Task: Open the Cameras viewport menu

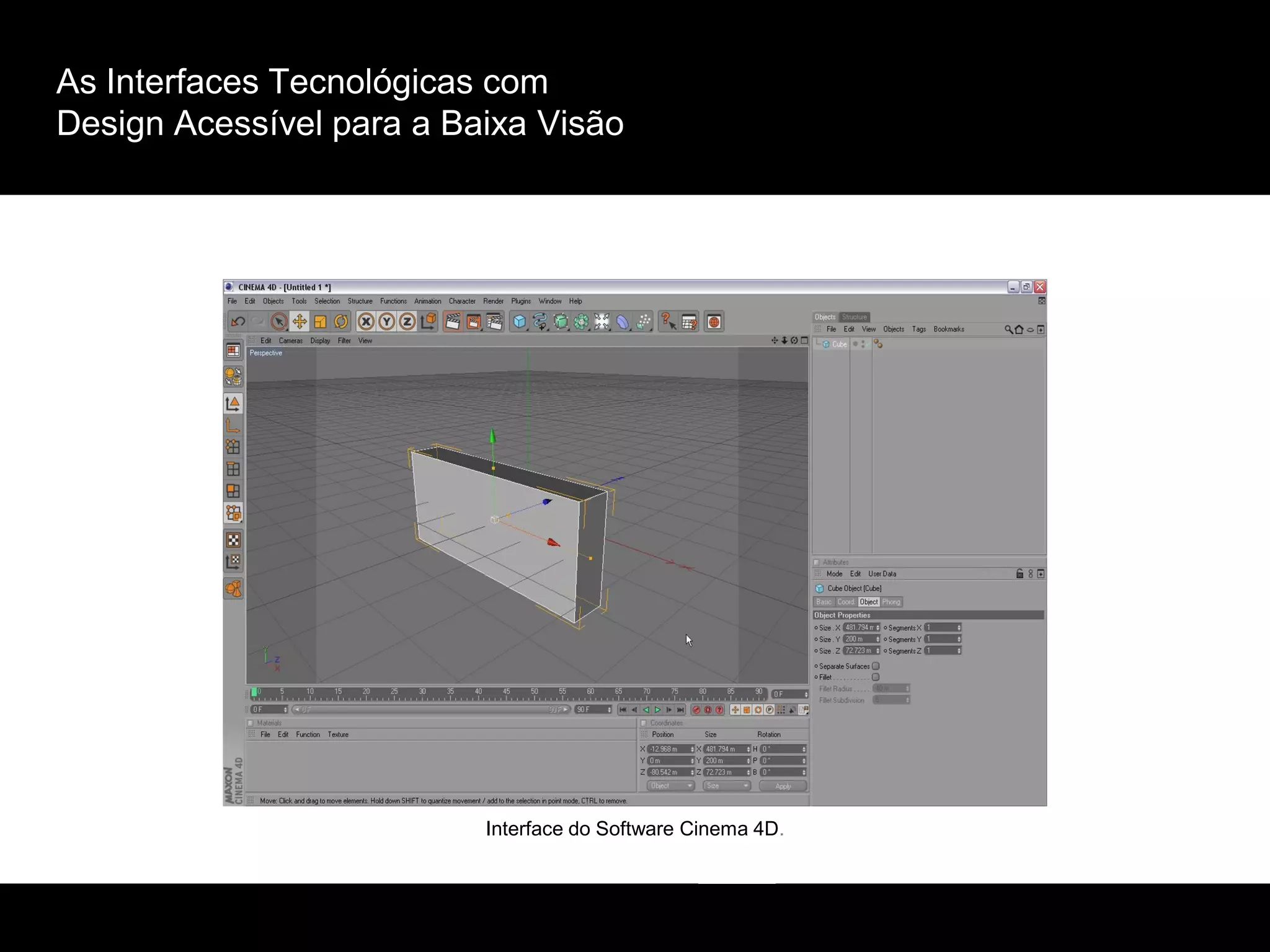Action: 290,341
